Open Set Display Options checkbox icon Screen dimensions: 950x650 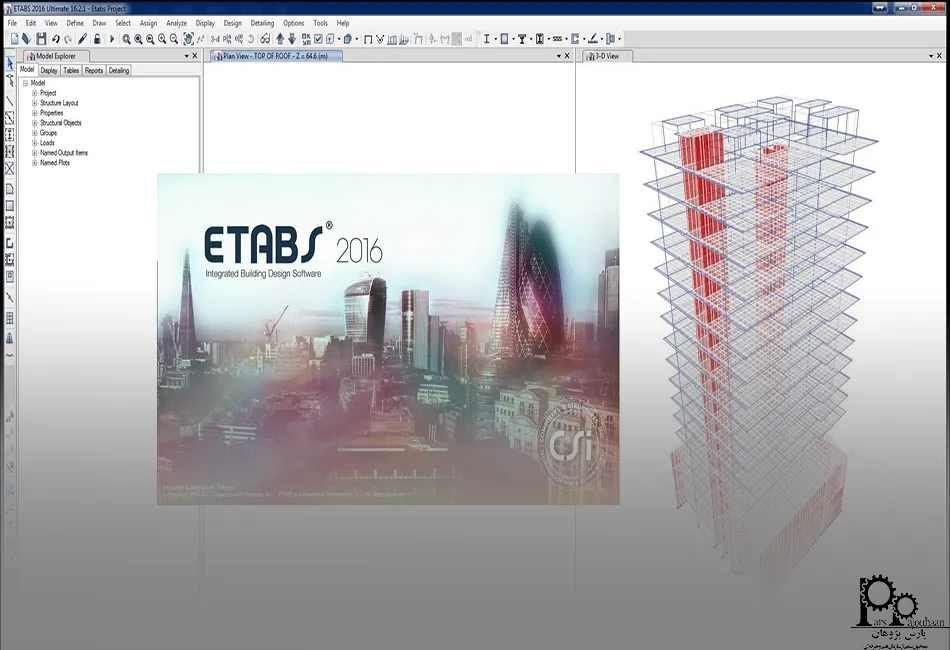318,39
